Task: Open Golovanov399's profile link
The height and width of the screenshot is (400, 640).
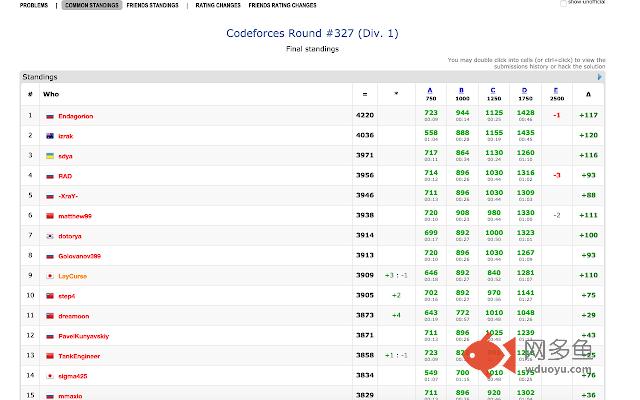Action: click(x=80, y=256)
